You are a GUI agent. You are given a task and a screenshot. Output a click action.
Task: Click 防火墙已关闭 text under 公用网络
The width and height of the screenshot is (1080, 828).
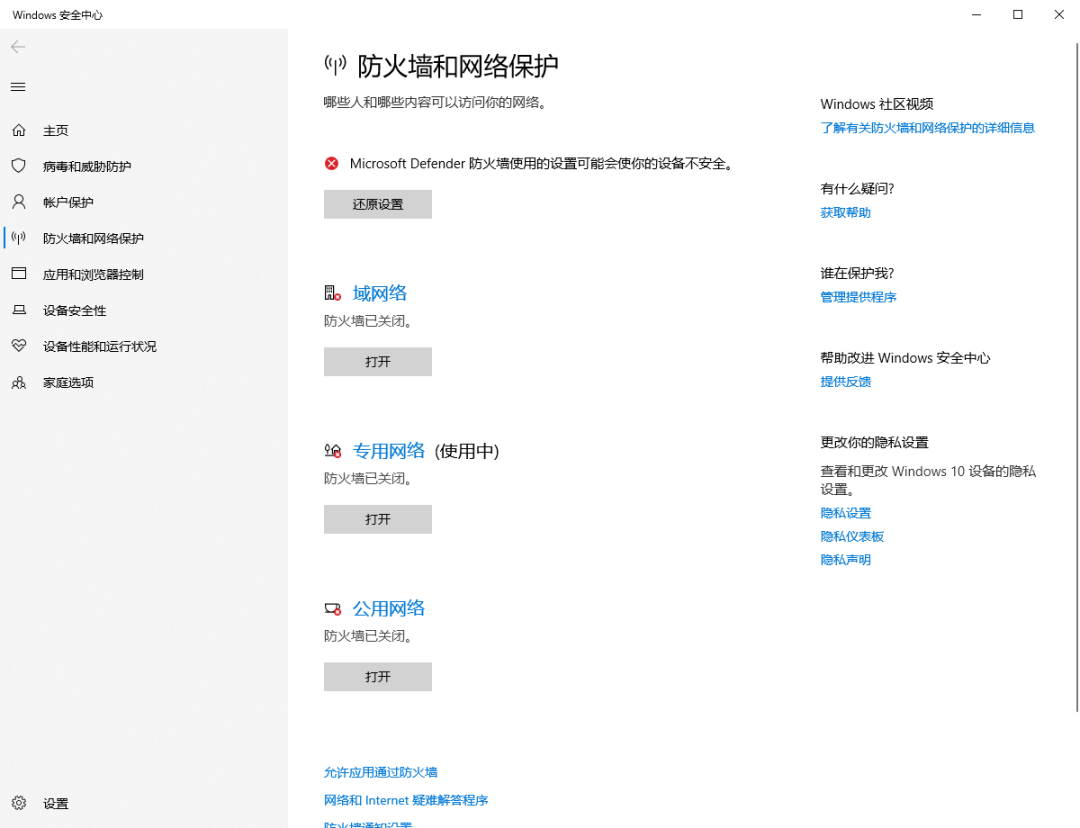(368, 636)
